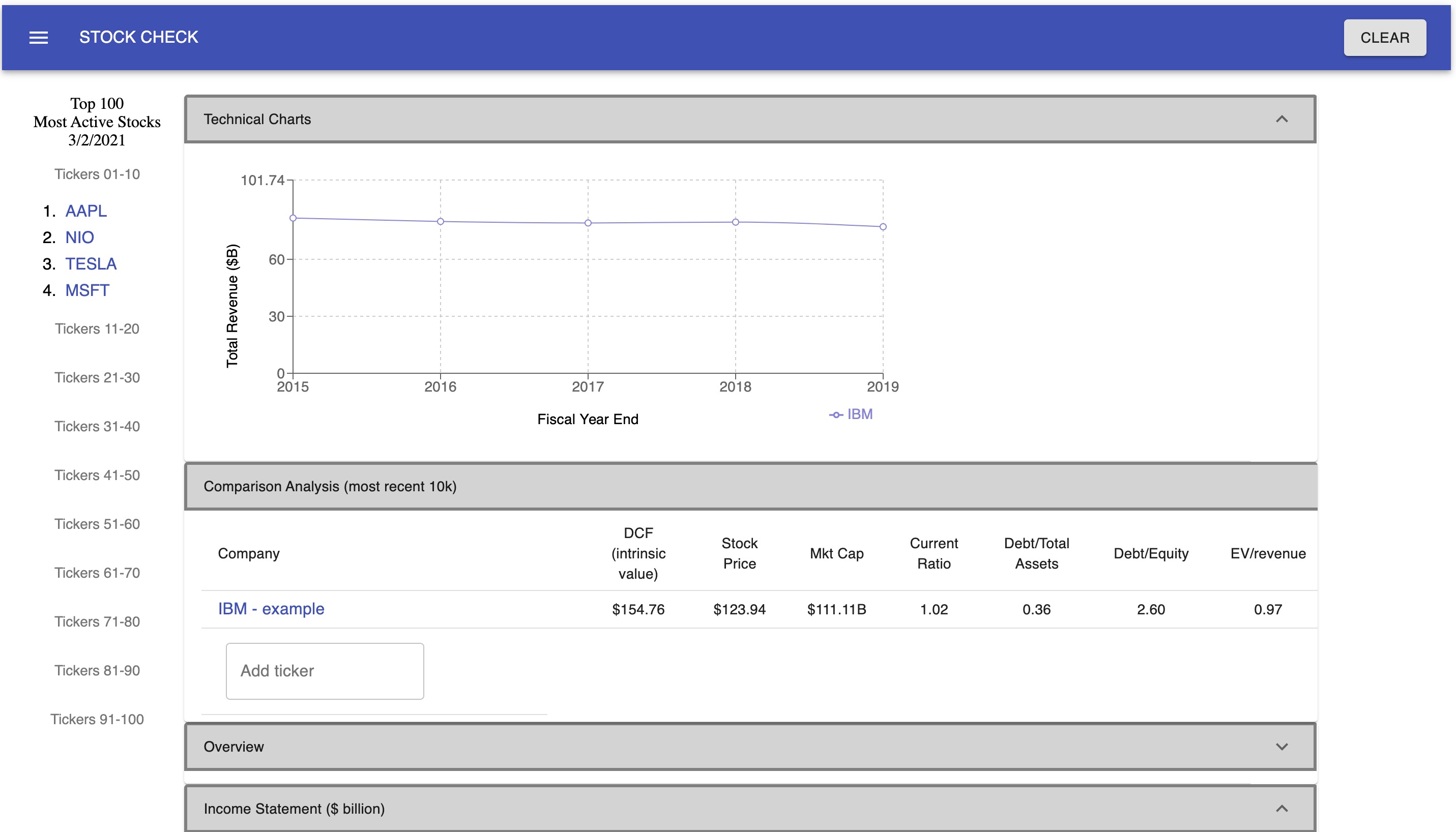Viewport: 1456px width, 832px height.
Task: Open the MSFT ticker link
Action: tap(87, 290)
